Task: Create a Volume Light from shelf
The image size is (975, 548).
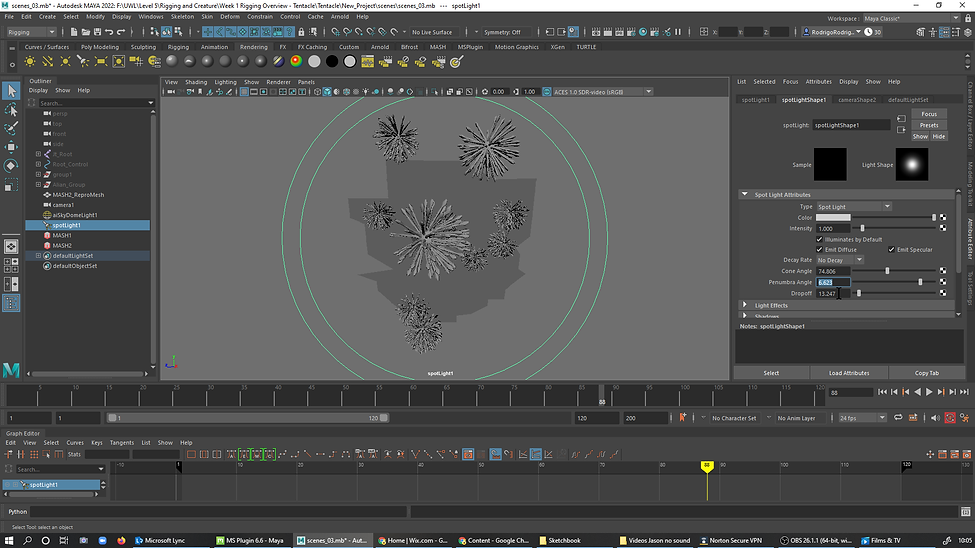Action: tap(118, 62)
